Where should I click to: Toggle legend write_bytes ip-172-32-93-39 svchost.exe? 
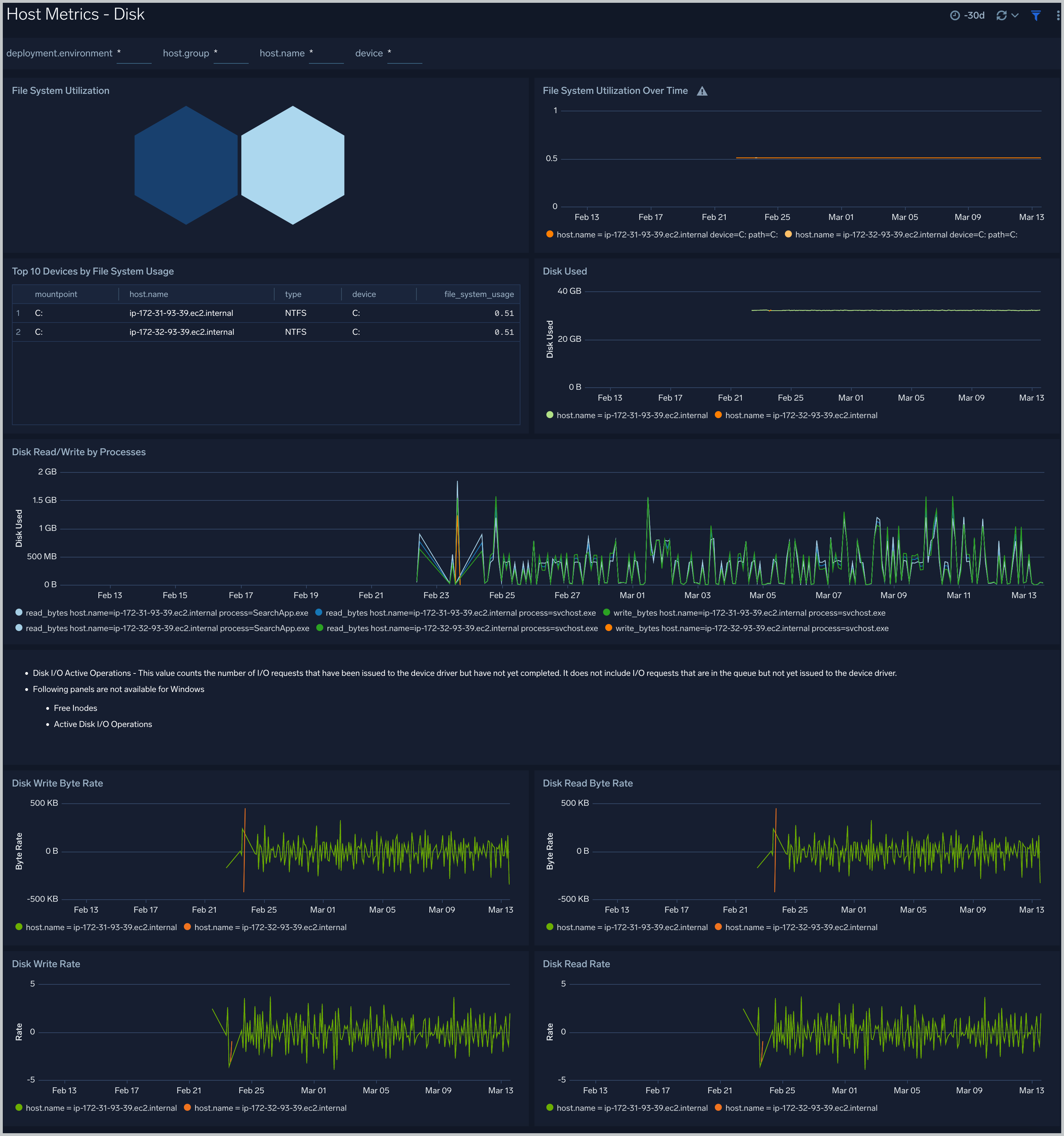[x=747, y=629]
